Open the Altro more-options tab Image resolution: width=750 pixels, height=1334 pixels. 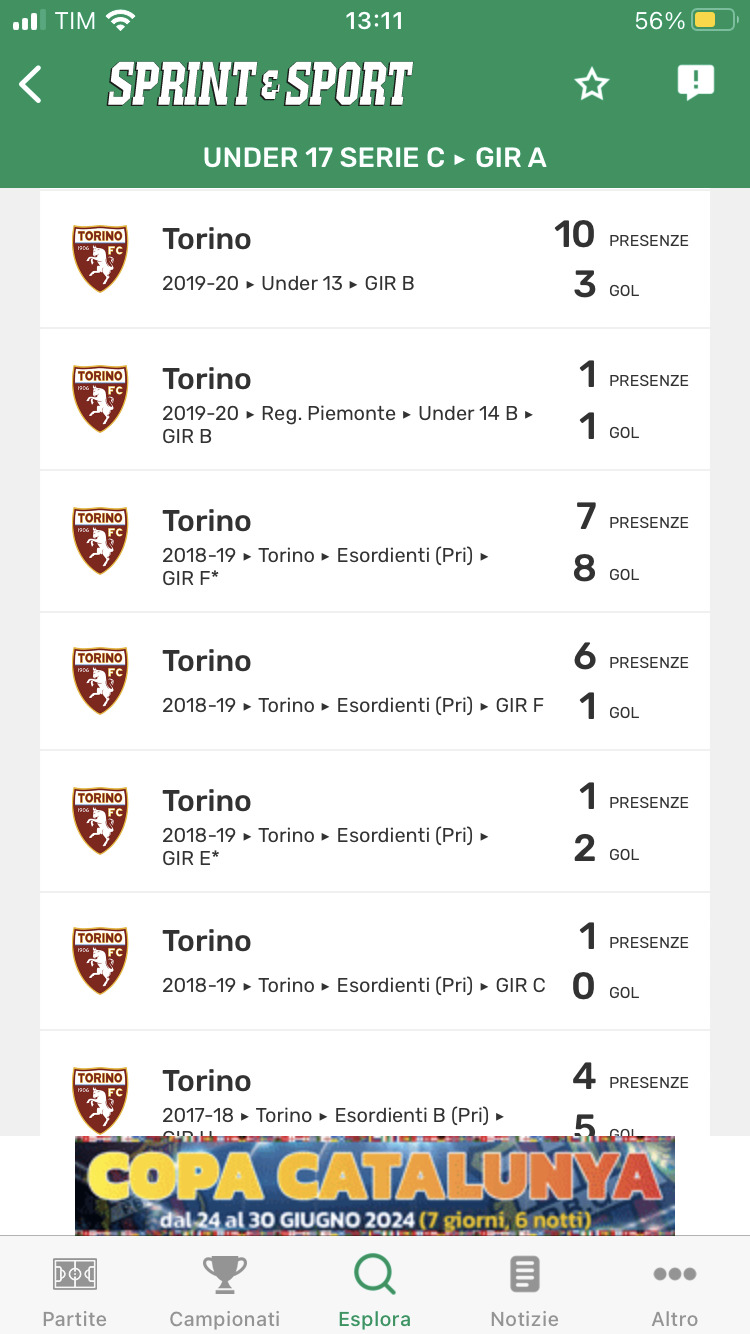pyautogui.click(x=675, y=1290)
